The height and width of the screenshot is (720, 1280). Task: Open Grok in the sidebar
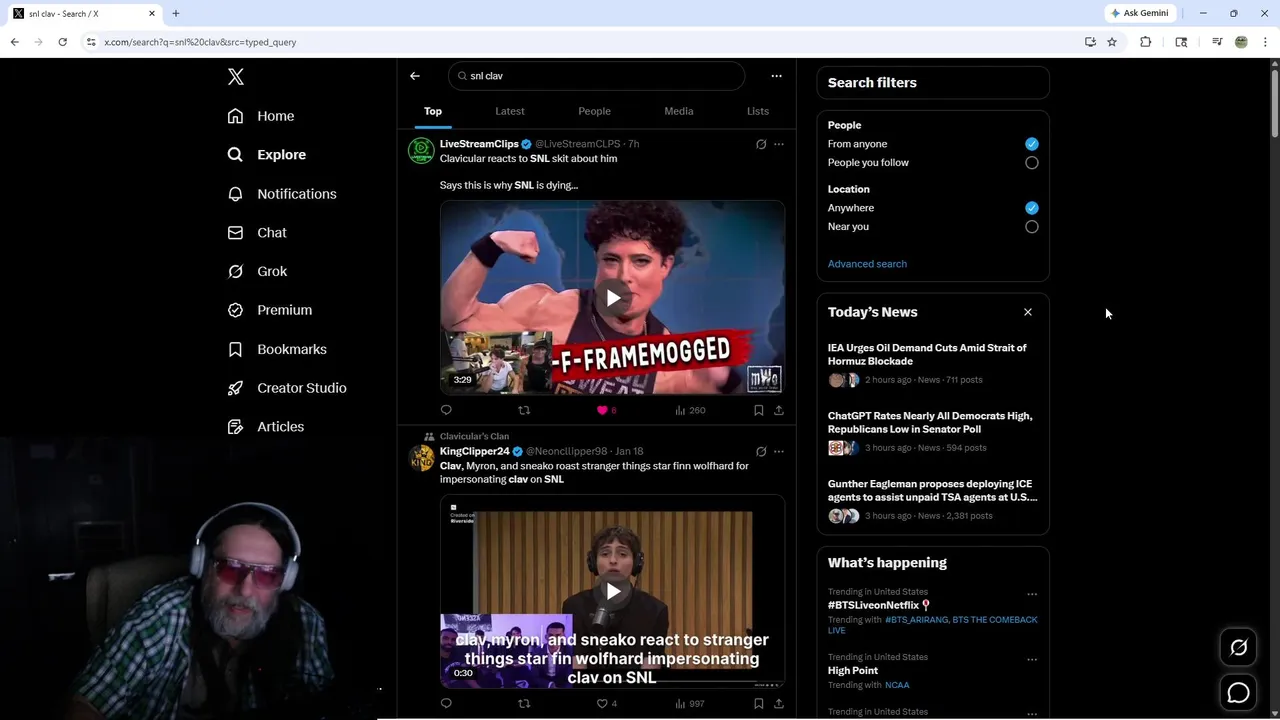[257, 271]
